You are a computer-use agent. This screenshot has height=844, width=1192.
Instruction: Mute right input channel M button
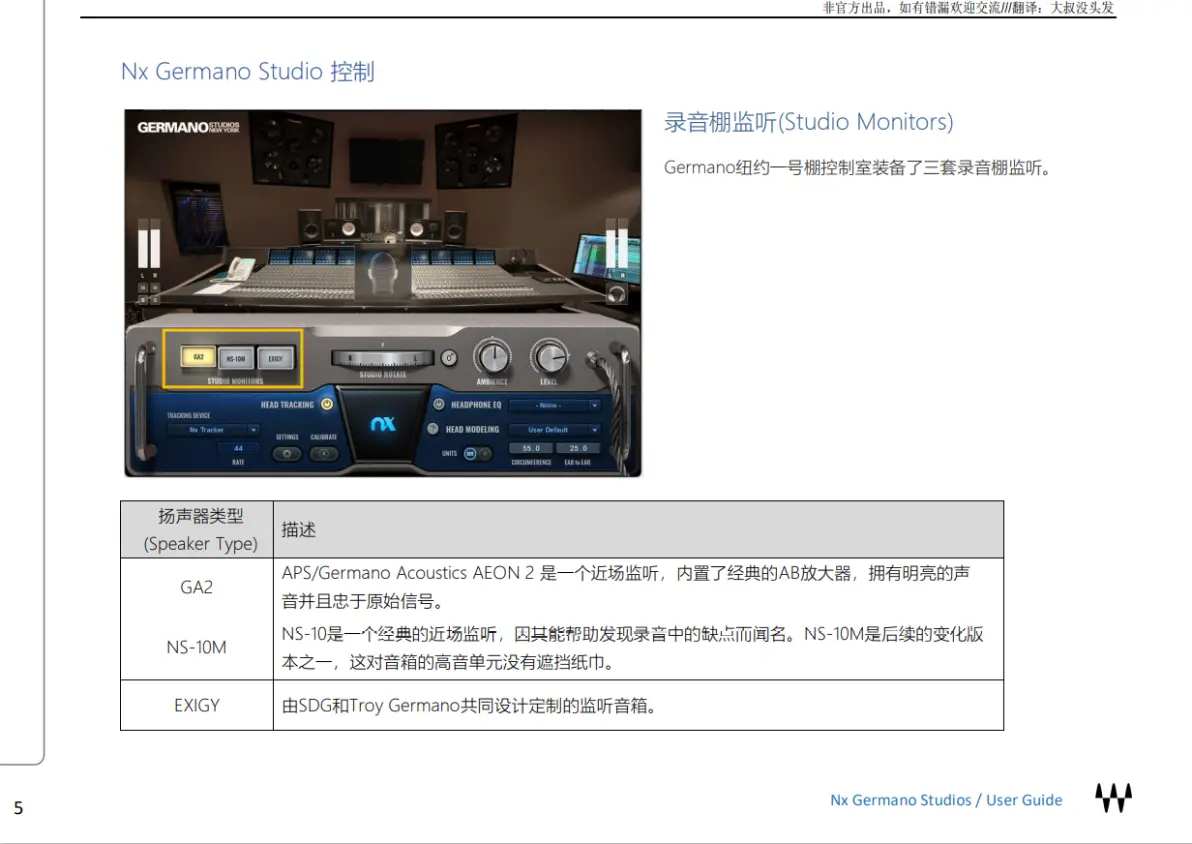(155, 287)
